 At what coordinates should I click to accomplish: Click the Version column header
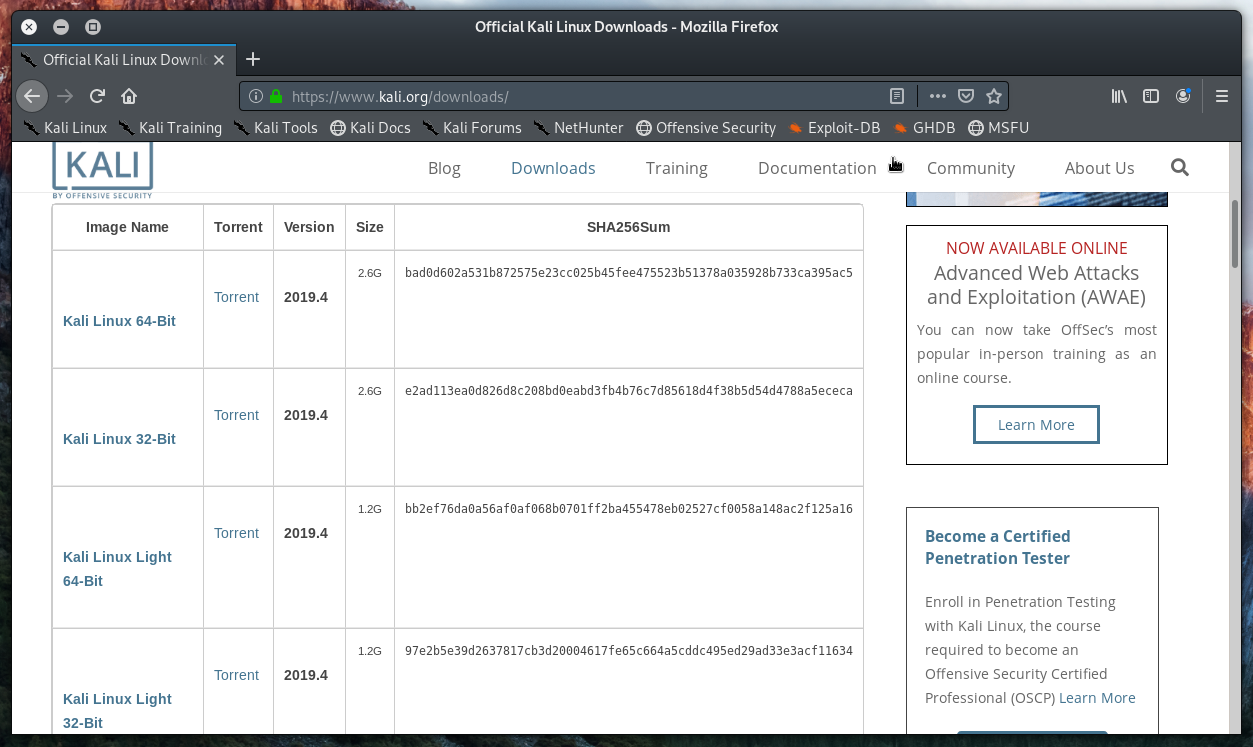(309, 227)
